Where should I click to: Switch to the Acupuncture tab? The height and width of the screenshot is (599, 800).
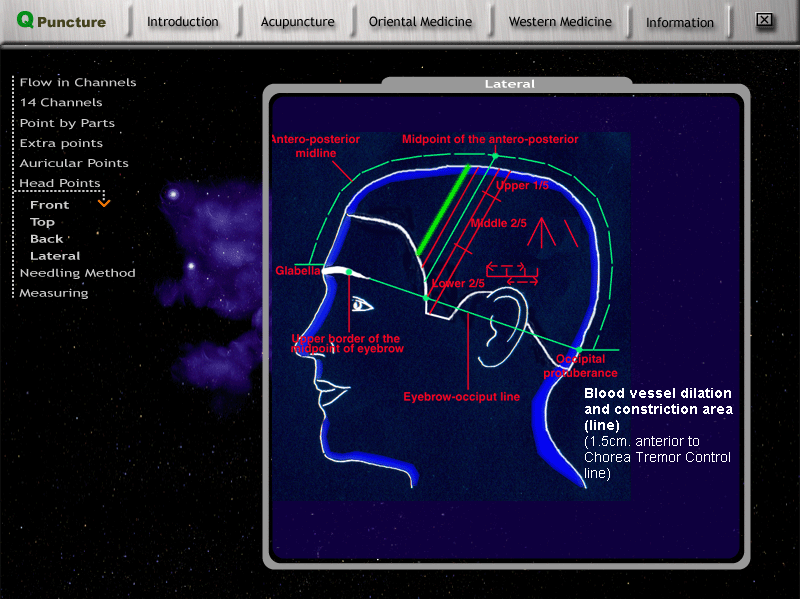[x=297, y=21]
